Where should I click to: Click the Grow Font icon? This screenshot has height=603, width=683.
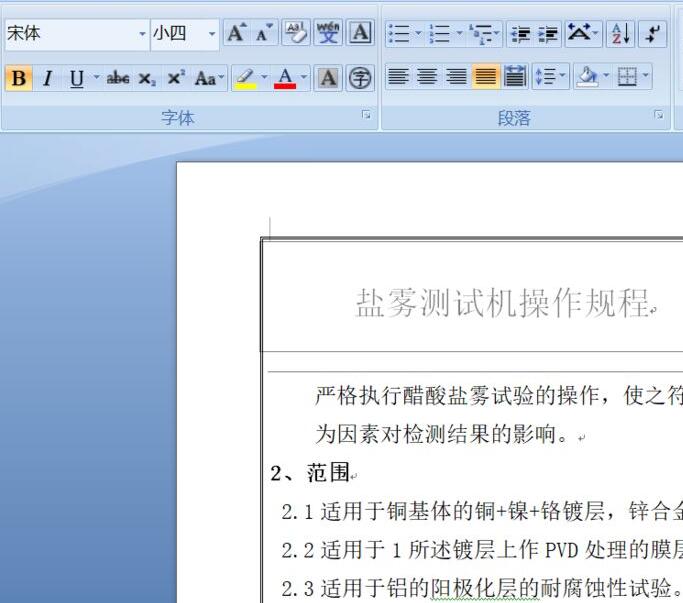pyautogui.click(x=237, y=33)
